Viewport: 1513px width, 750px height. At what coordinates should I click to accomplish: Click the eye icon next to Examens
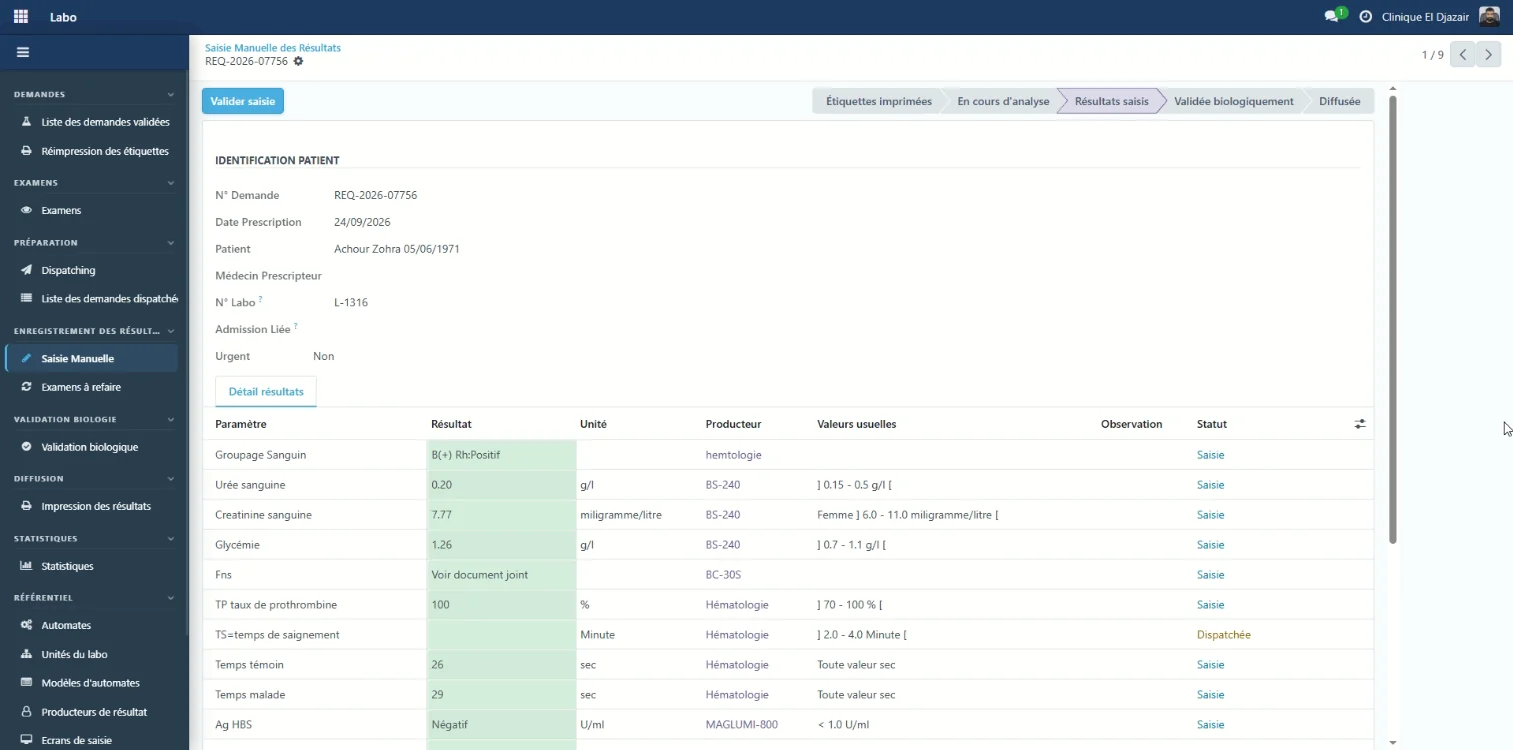pyautogui.click(x=26, y=210)
